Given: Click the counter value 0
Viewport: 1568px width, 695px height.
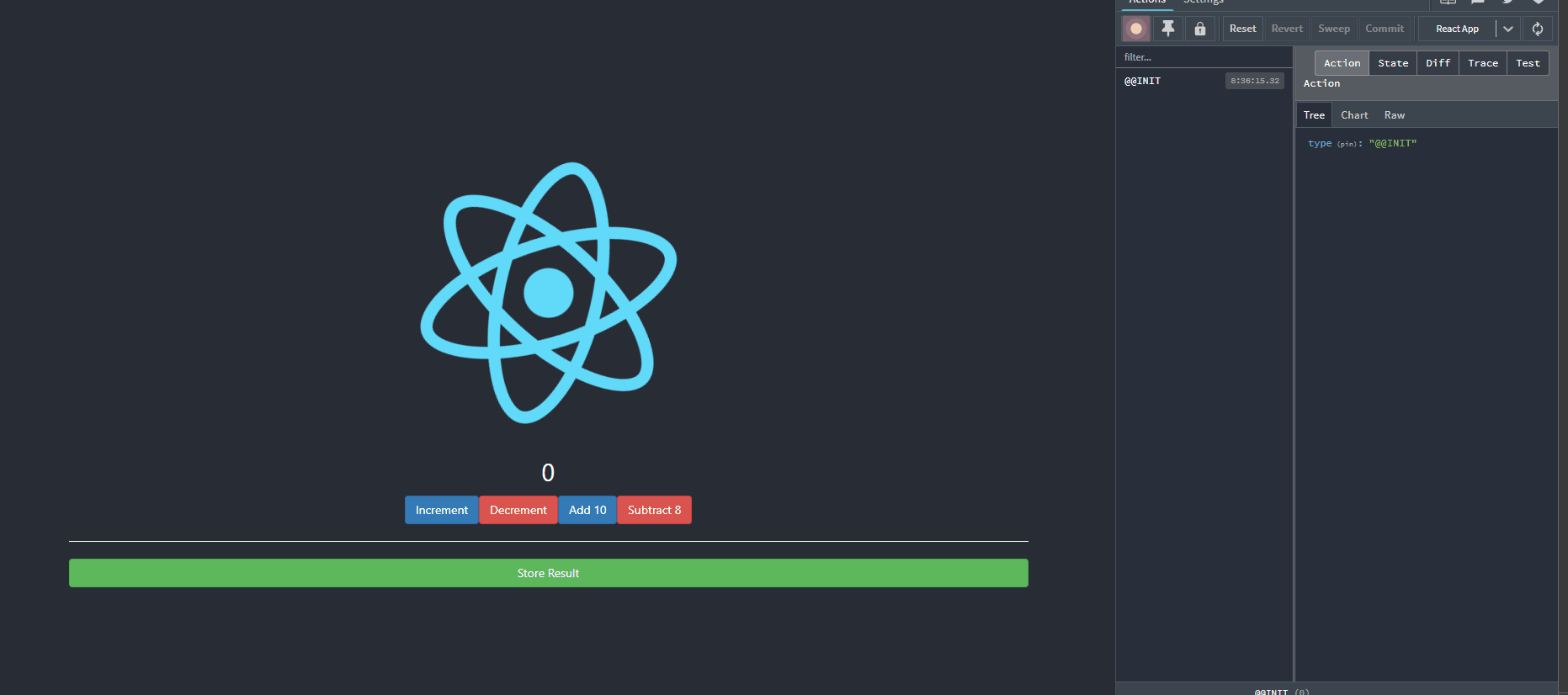Looking at the screenshot, I should [x=548, y=473].
